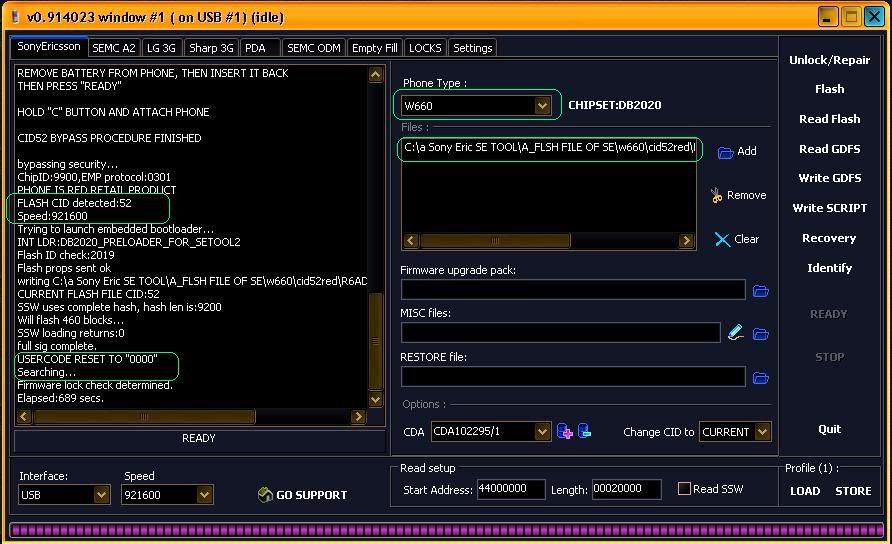Screen dimensions: 892x544
Task: Click the add CDA icon
Action: (x=564, y=431)
